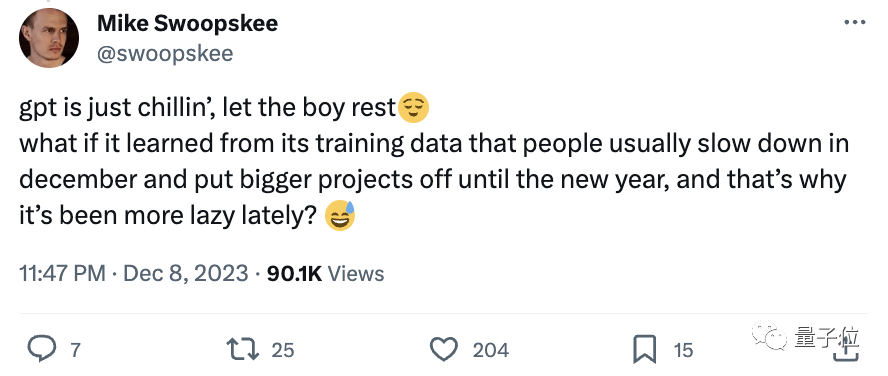
Task: Click the sweat-smile emoji after 'lately?'
Action: click(x=340, y=217)
